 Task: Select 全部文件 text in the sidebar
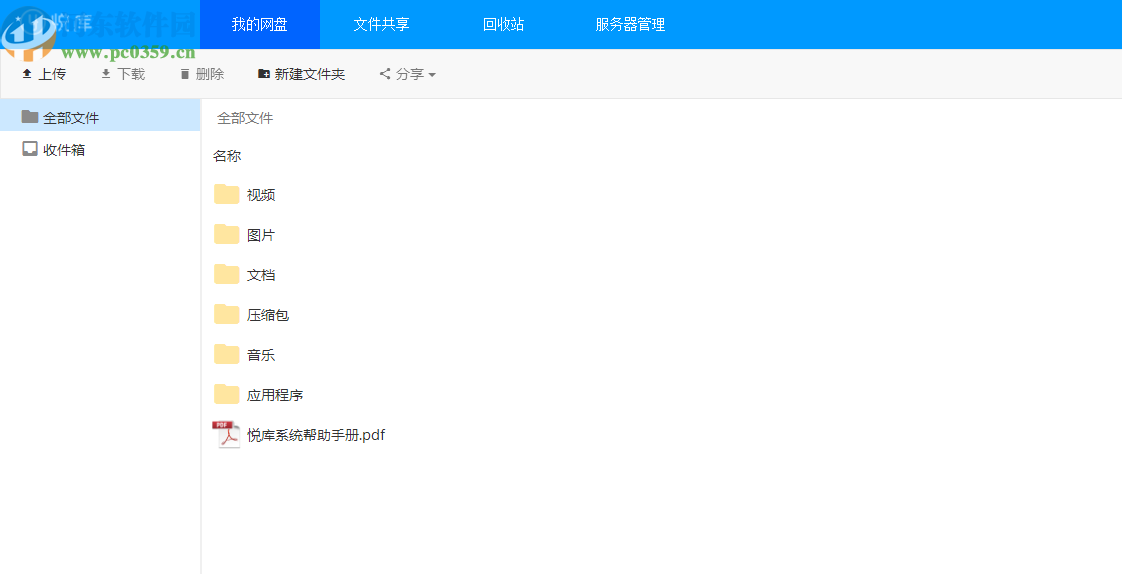click(x=71, y=118)
